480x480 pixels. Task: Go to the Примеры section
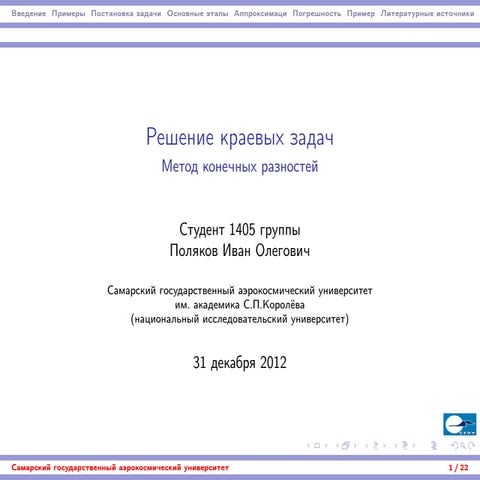coord(68,14)
